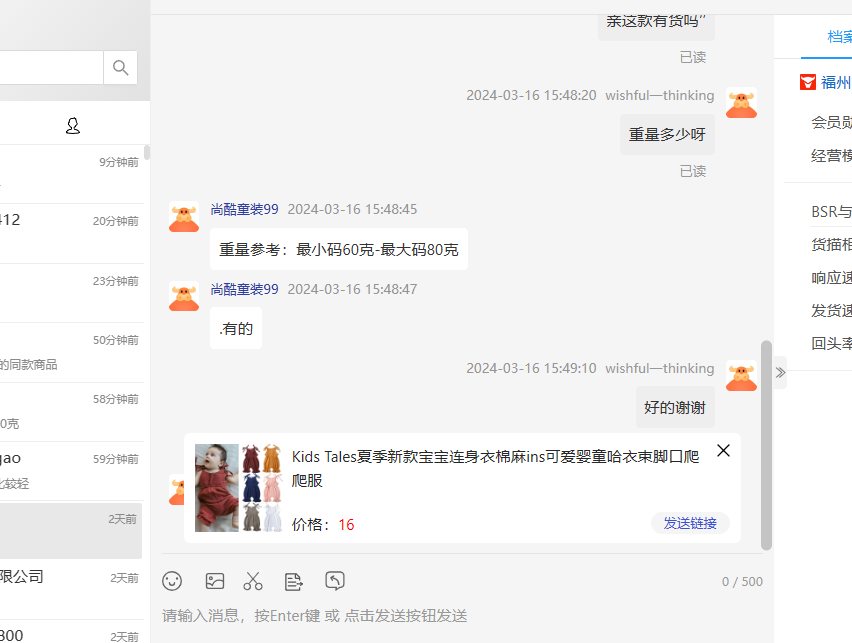
Task: Click the message input field
Action: tap(462, 616)
